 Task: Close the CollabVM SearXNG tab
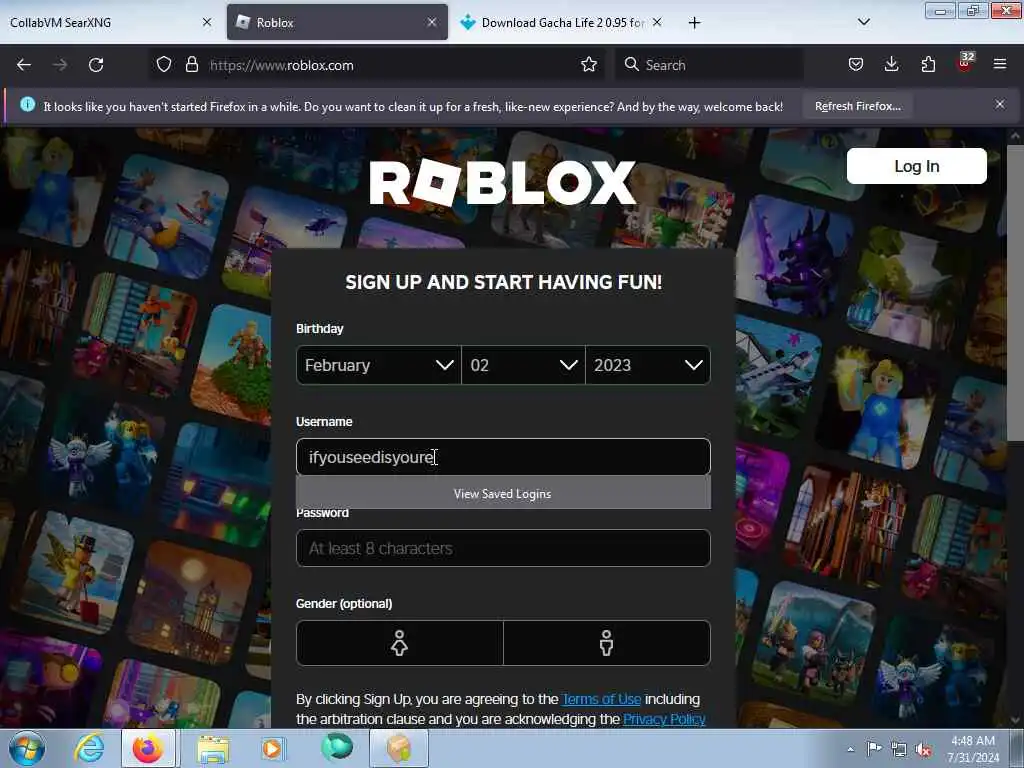click(x=207, y=22)
